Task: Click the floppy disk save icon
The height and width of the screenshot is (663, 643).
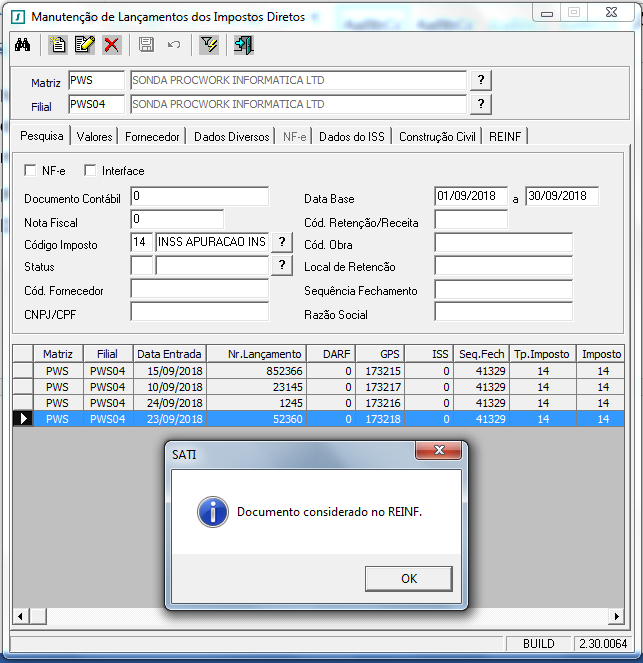Action: [146, 45]
